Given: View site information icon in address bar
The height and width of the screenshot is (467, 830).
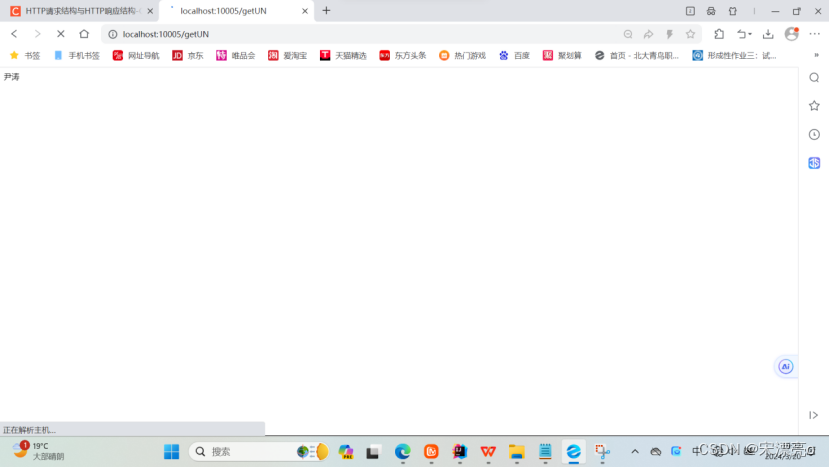Looking at the screenshot, I should pos(113,34).
